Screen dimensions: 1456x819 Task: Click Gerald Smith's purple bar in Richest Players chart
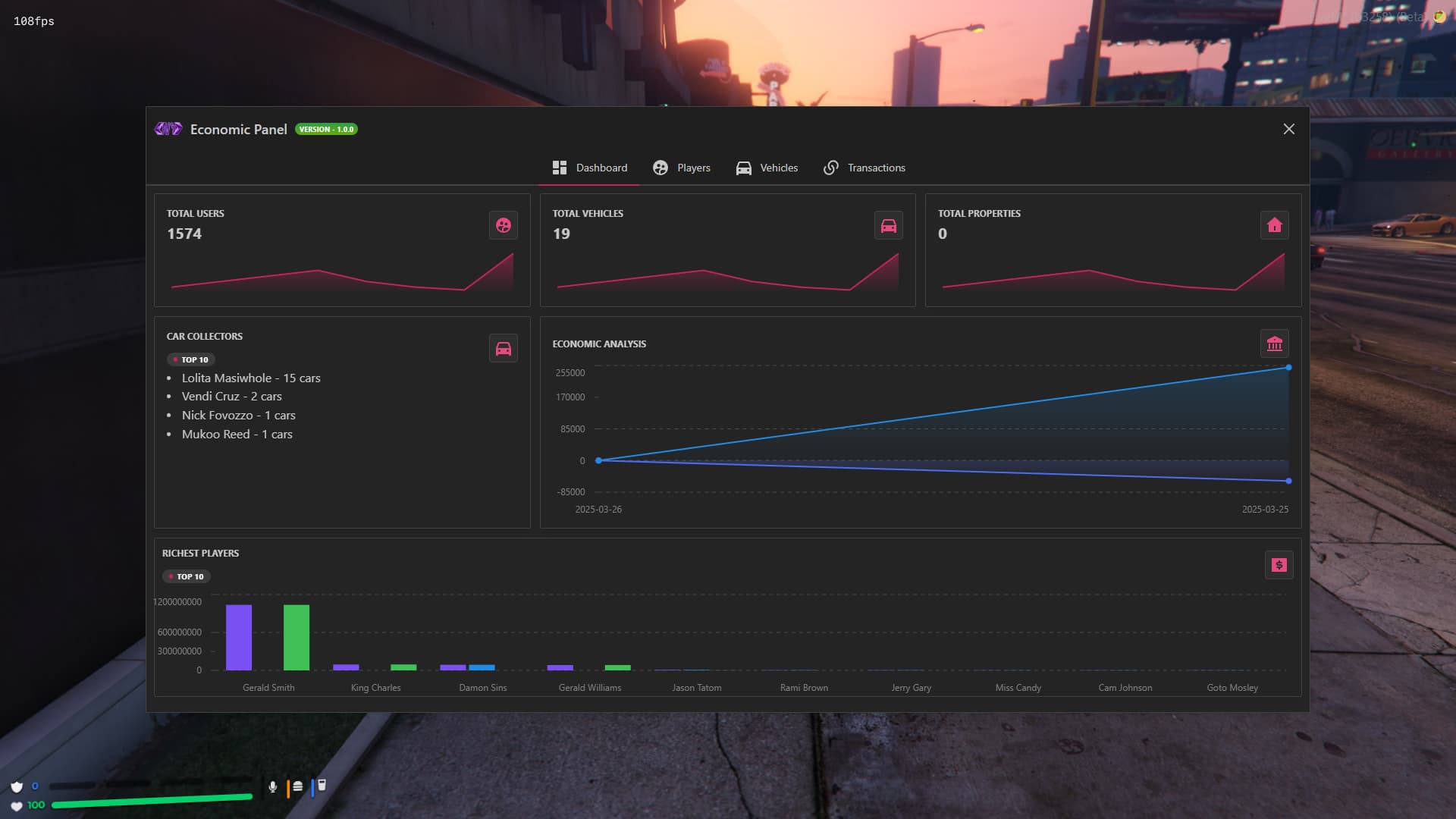click(240, 635)
